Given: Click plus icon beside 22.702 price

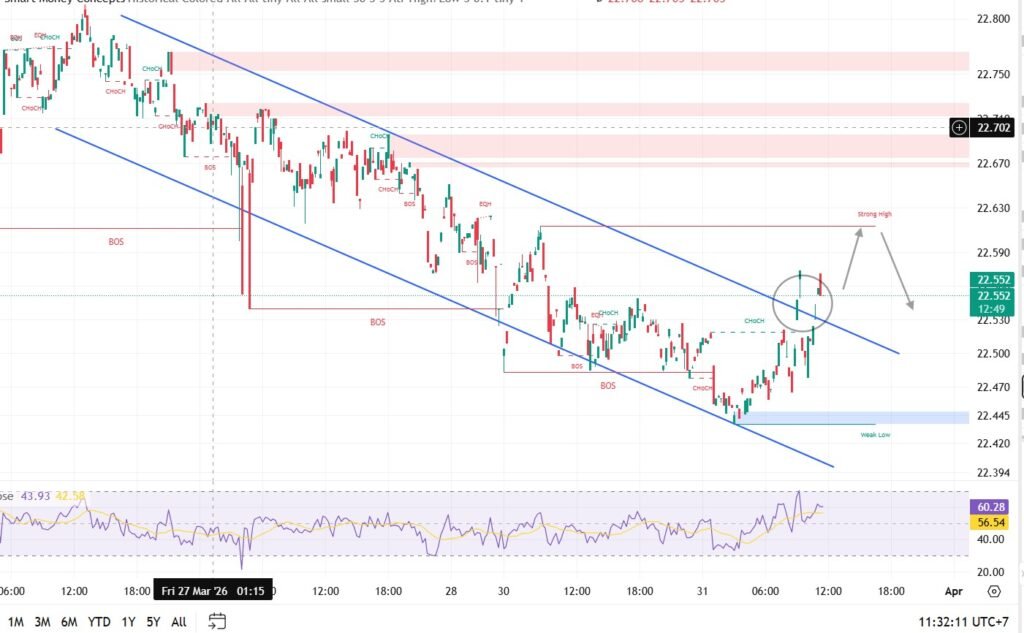Looking at the screenshot, I should [x=959, y=127].
